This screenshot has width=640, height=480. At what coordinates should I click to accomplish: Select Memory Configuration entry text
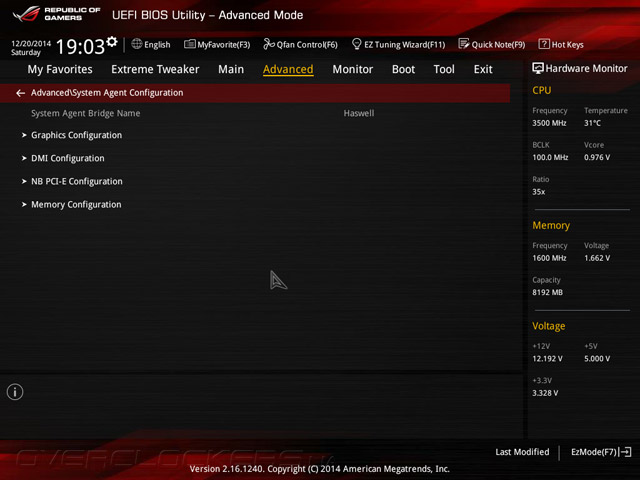point(76,204)
